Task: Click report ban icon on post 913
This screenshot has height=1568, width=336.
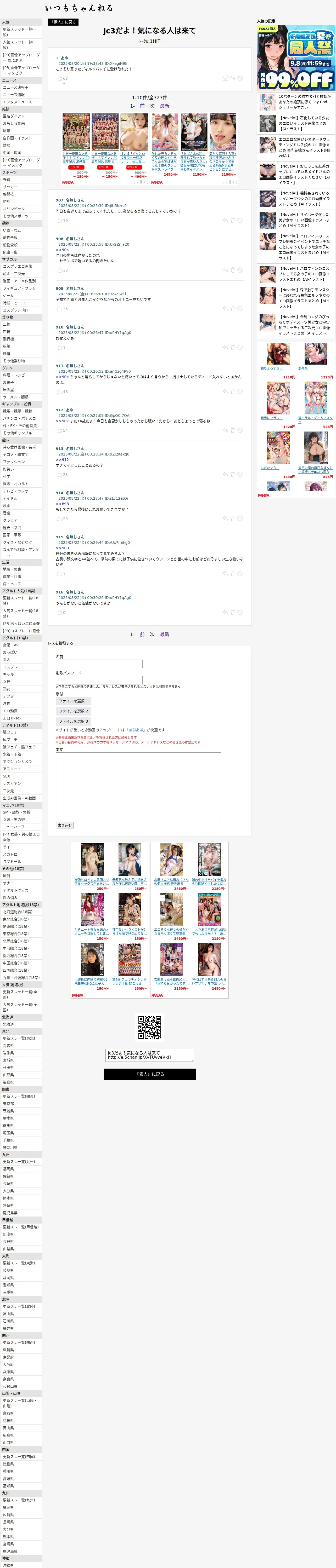Action: 240,474
